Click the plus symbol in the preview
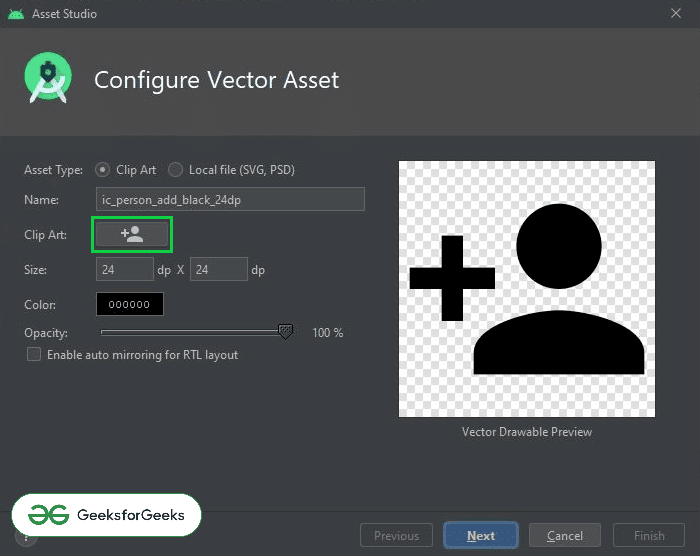Image resolution: width=700 pixels, height=556 pixels. (452, 278)
